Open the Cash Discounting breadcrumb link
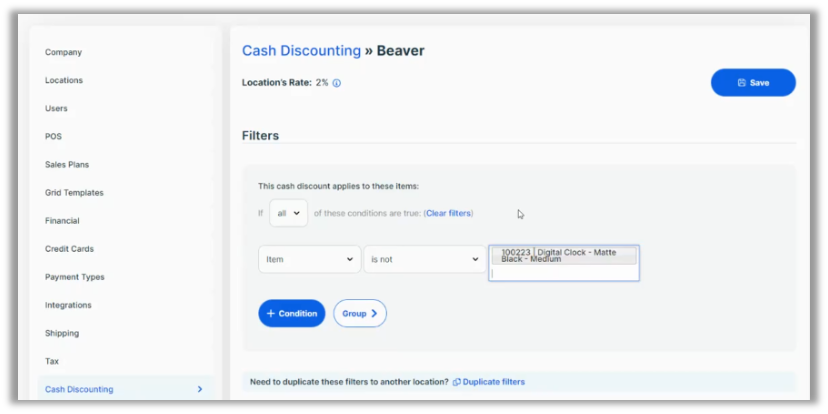This screenshot has height=414, width=828. (x=301, y=51)
